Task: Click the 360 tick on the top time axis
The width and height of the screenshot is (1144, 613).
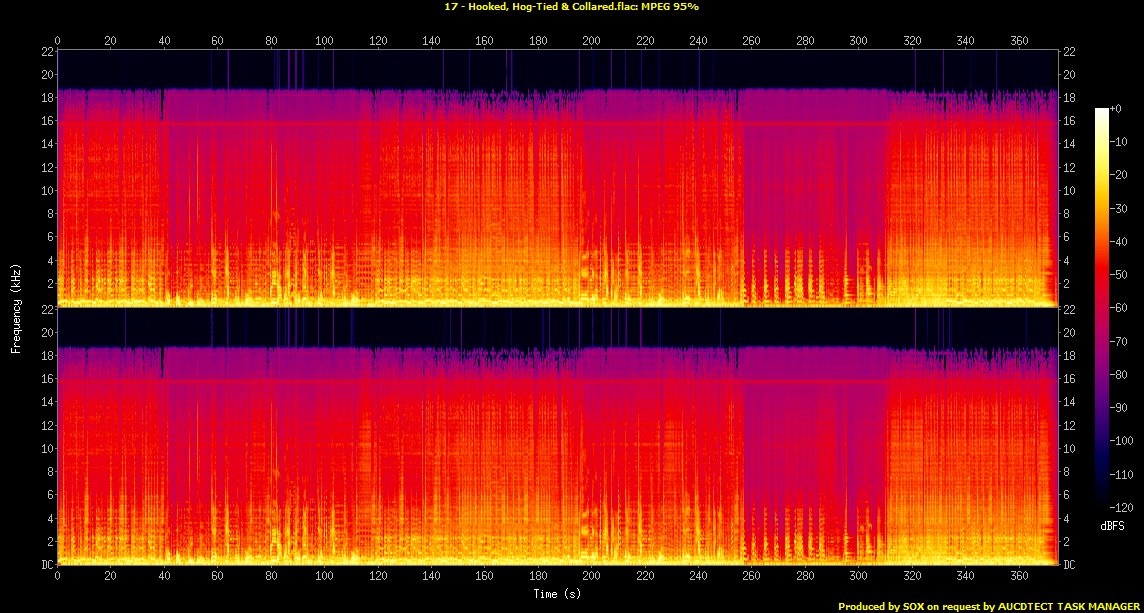Action: (1018, 41)
